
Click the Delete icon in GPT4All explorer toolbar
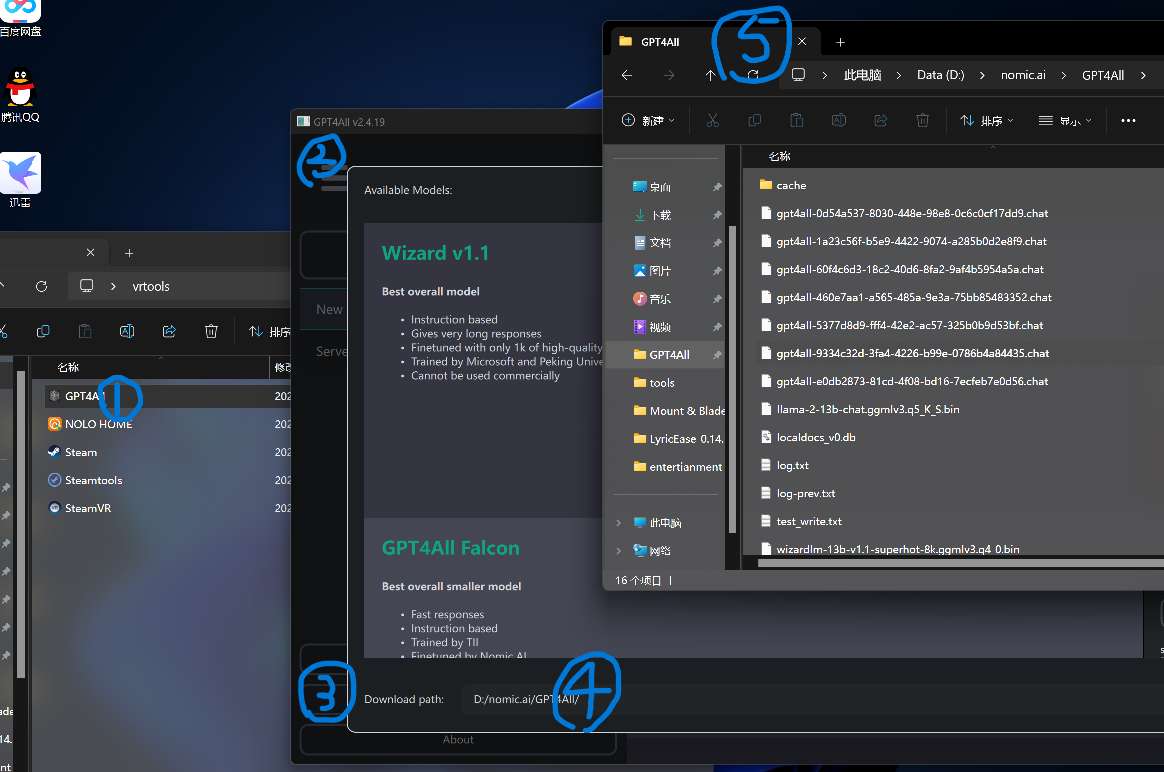(922, 120)
